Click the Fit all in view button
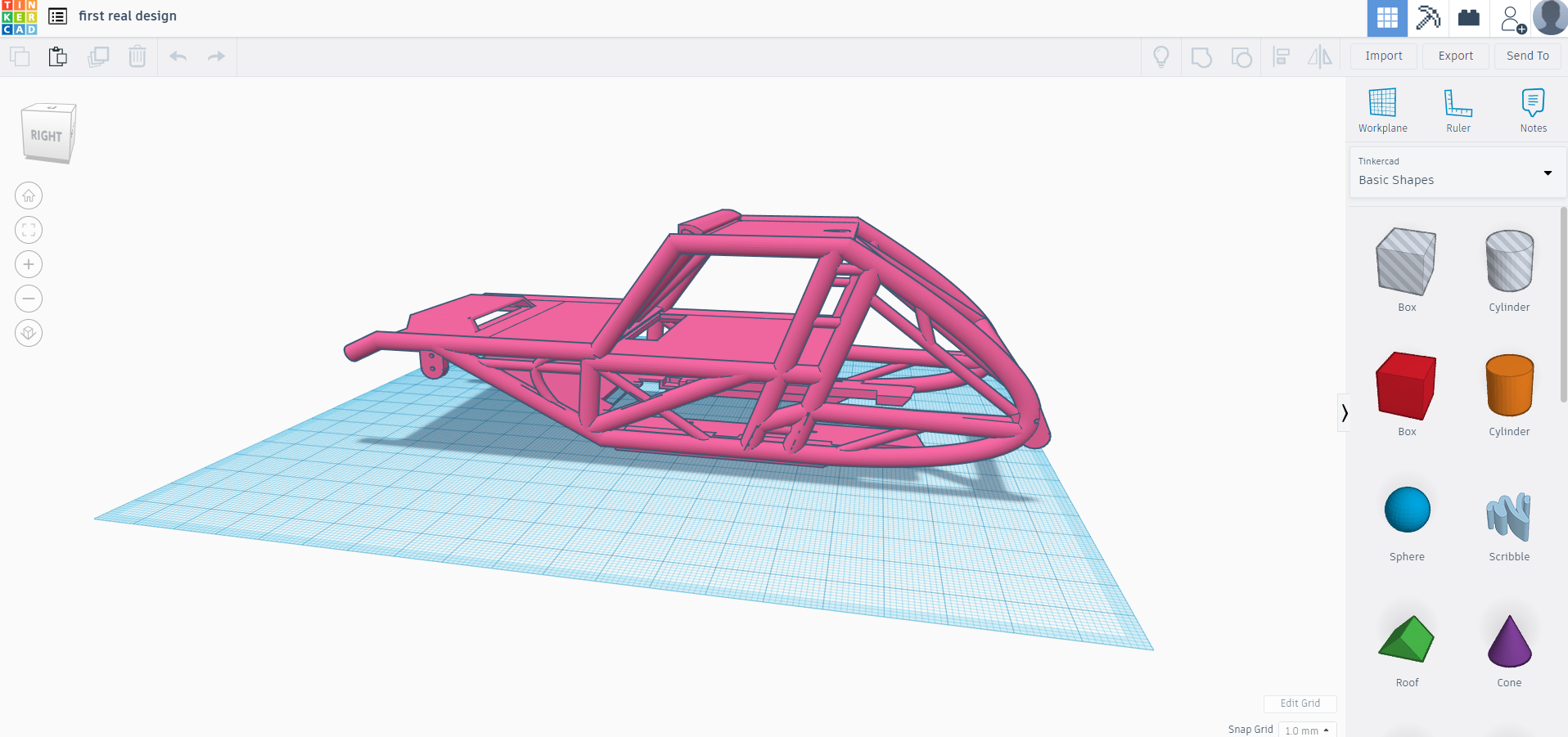 point(29,230)
